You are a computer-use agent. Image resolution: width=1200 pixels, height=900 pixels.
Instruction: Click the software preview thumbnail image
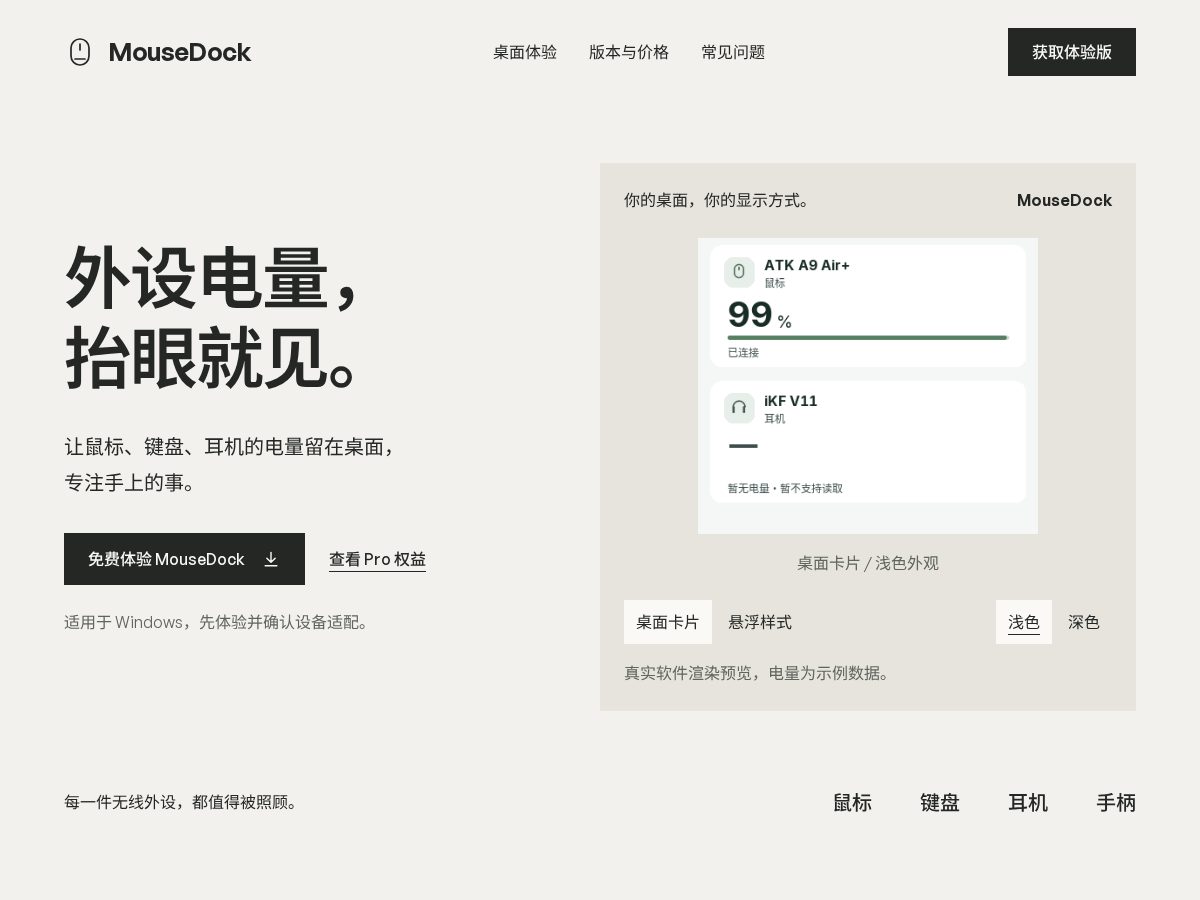(868, 386)
